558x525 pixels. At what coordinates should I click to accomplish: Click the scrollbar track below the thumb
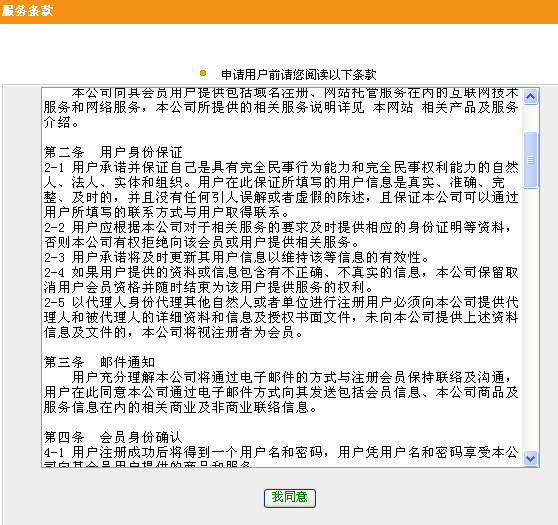530,319
